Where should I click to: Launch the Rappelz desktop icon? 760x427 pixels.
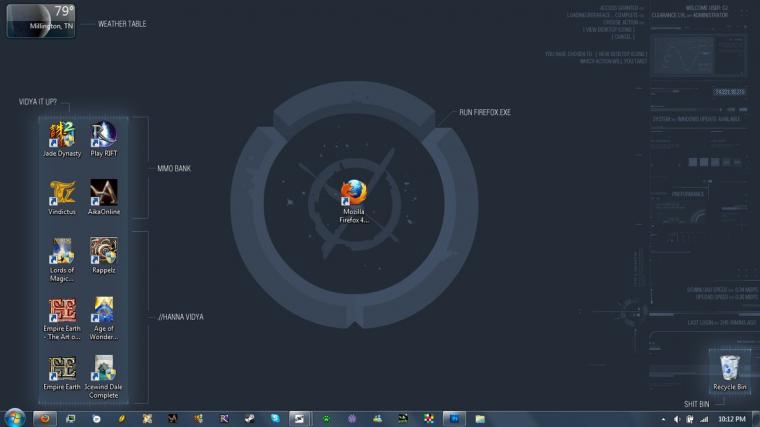103,251
